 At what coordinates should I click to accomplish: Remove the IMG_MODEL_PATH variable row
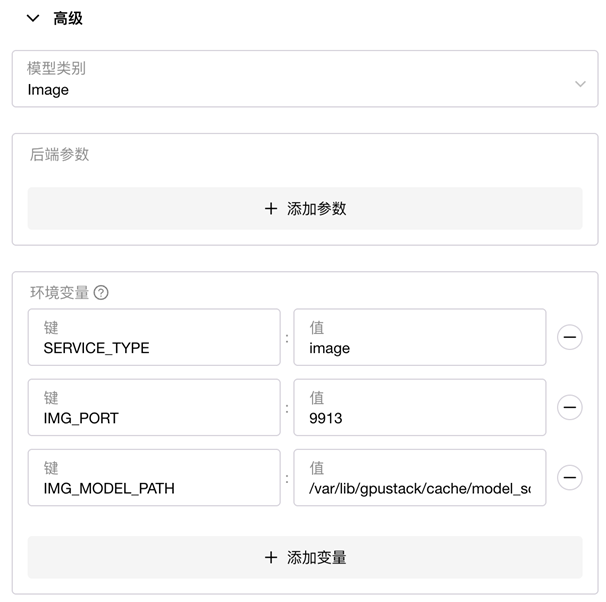pos(570,478)
